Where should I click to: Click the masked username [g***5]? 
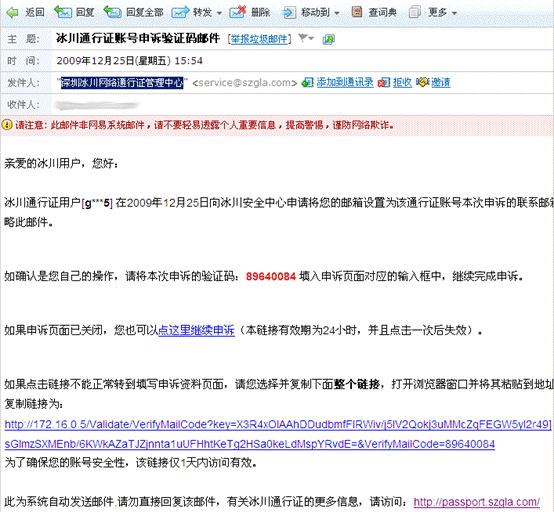click(97, 203)
